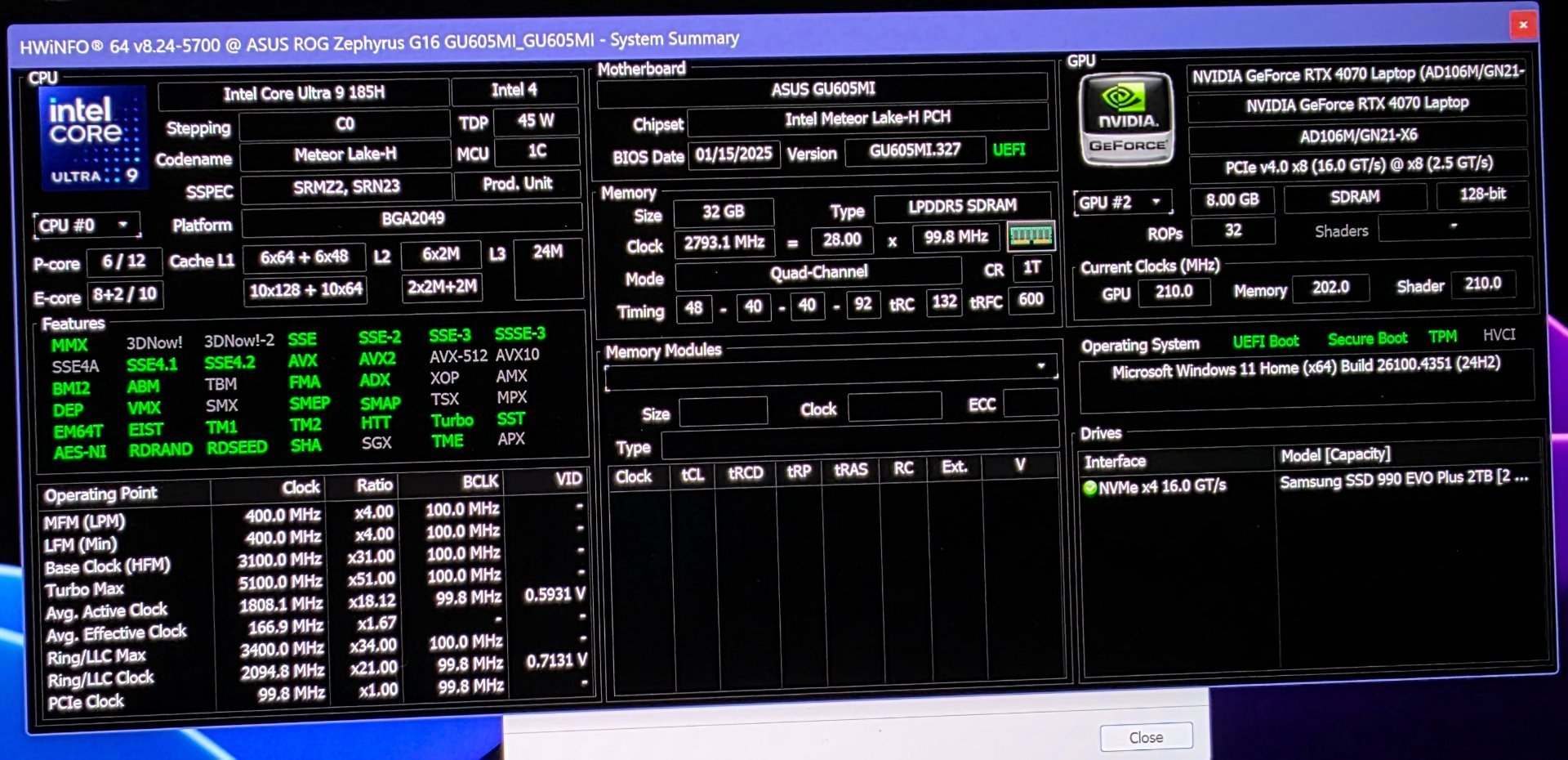Click the AVX2 feature flag
Image resolution: width=1568 pixels, height=760 pixels.
pyautogui.click(x=377, y=359)
